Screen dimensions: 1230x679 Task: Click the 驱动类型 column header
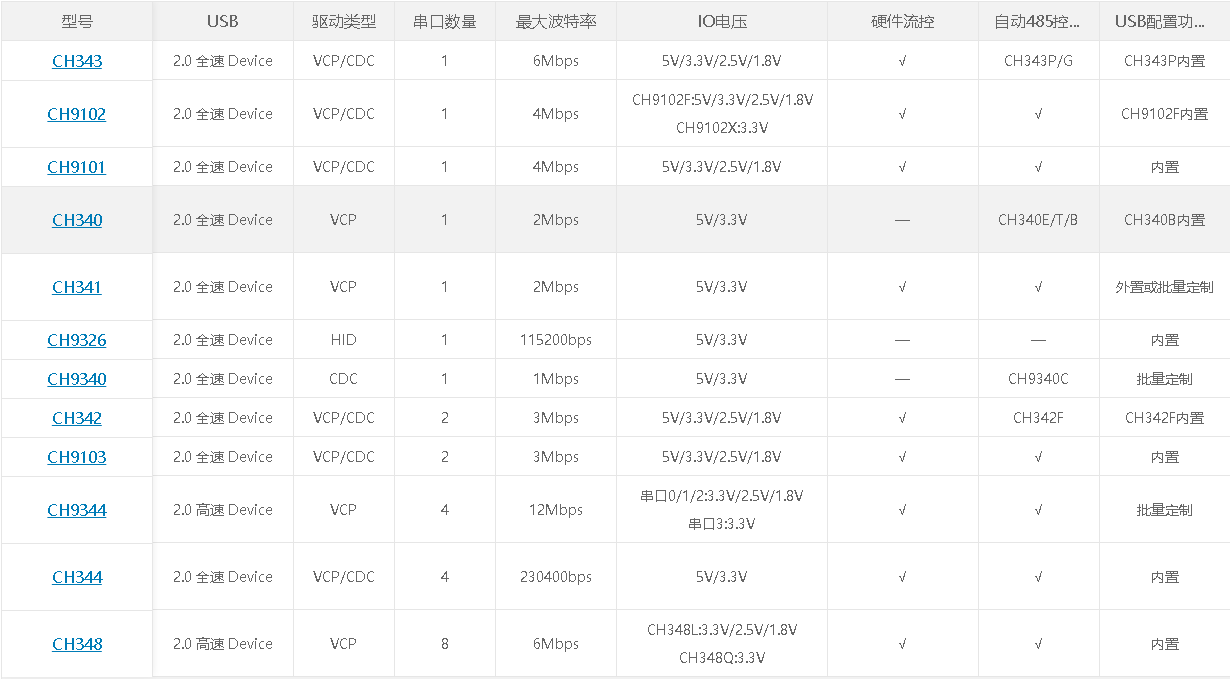click(x=344, y=21)
